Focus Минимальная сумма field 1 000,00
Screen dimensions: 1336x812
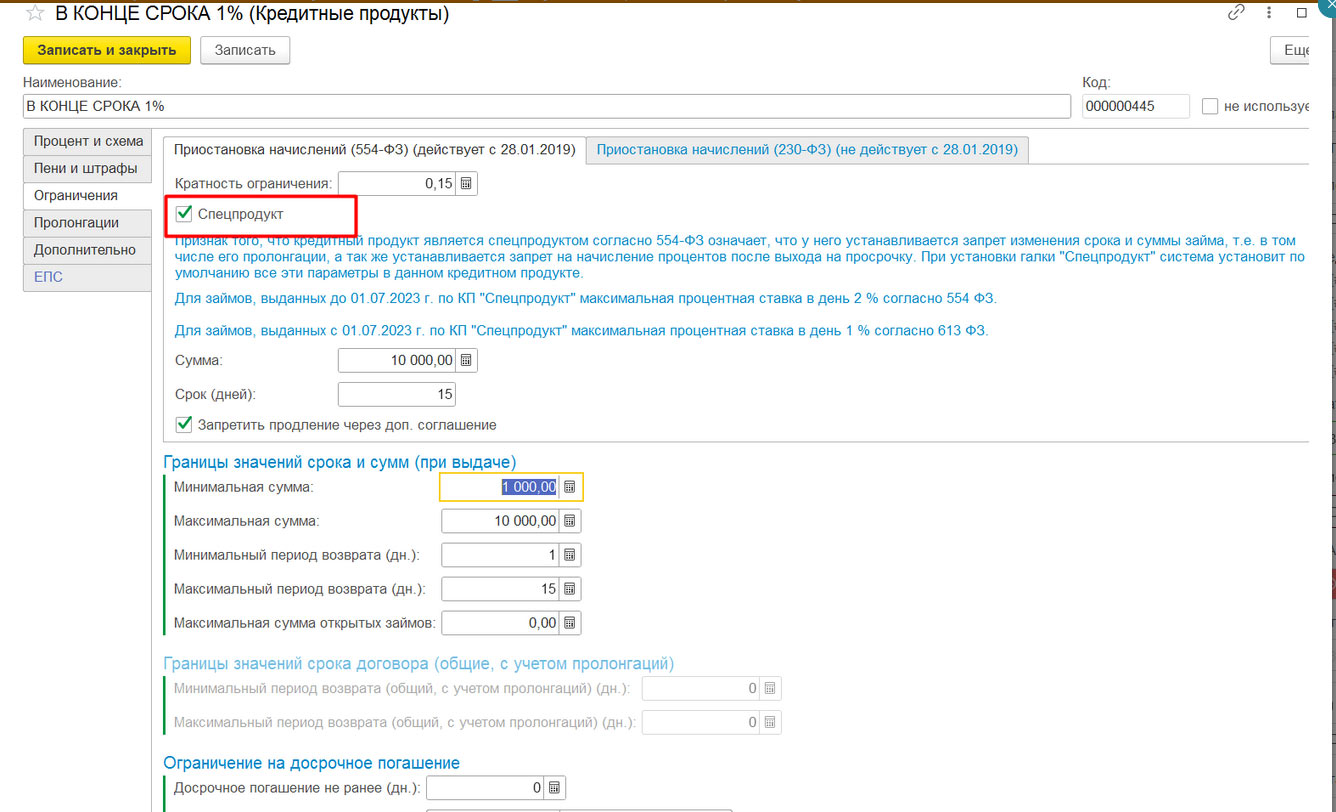500,487
